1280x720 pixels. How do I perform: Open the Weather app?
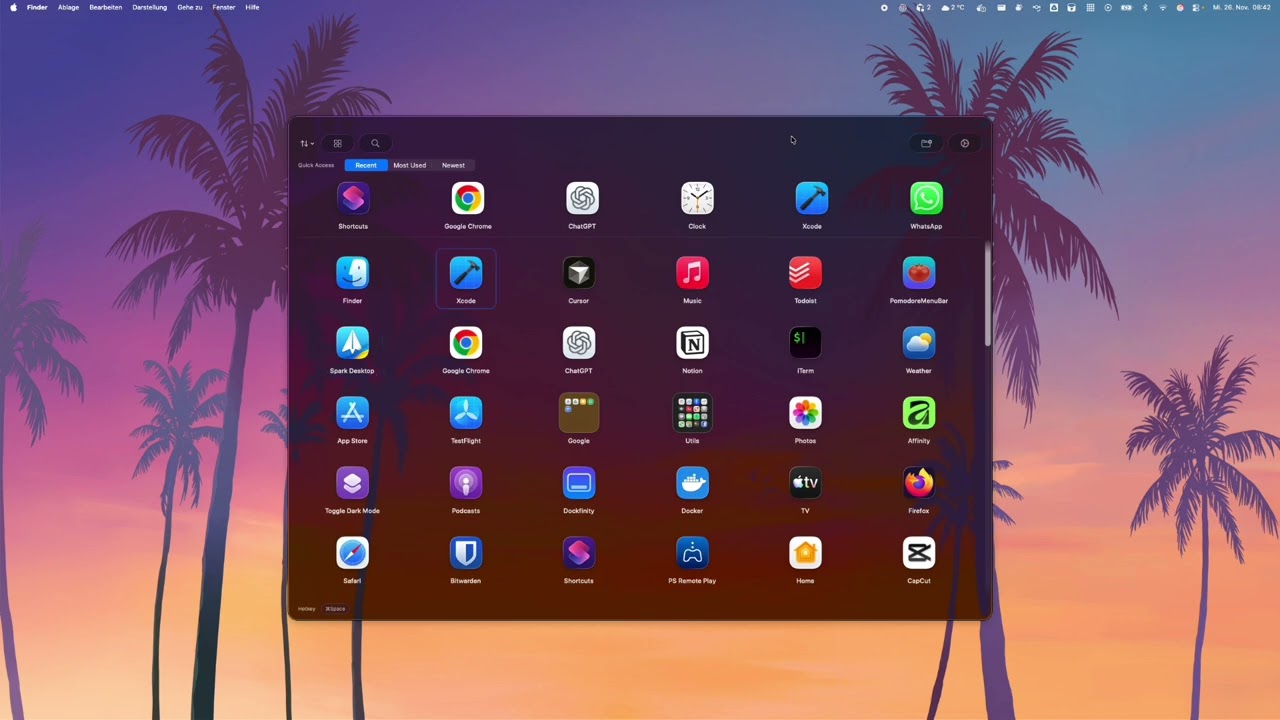coord(919,342)
